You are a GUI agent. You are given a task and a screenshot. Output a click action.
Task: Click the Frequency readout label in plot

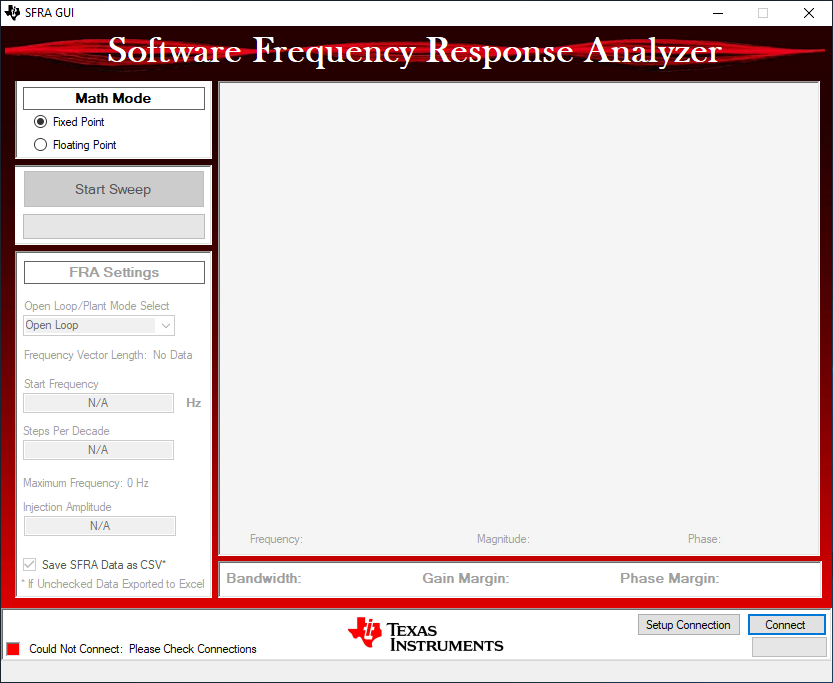click(x=276, y=539)
